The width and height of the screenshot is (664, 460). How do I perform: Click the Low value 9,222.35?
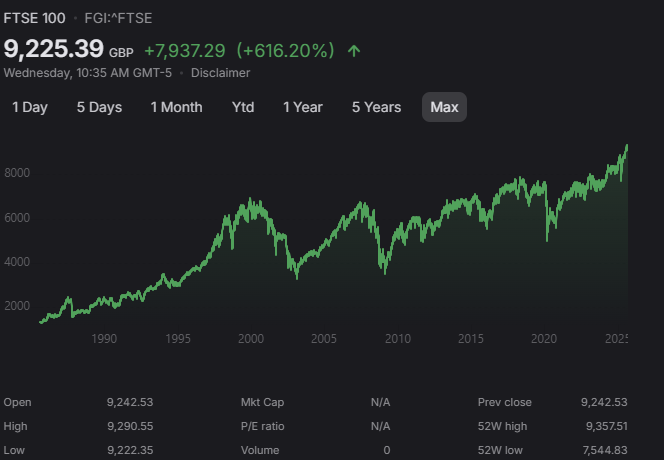coord(130,450)
